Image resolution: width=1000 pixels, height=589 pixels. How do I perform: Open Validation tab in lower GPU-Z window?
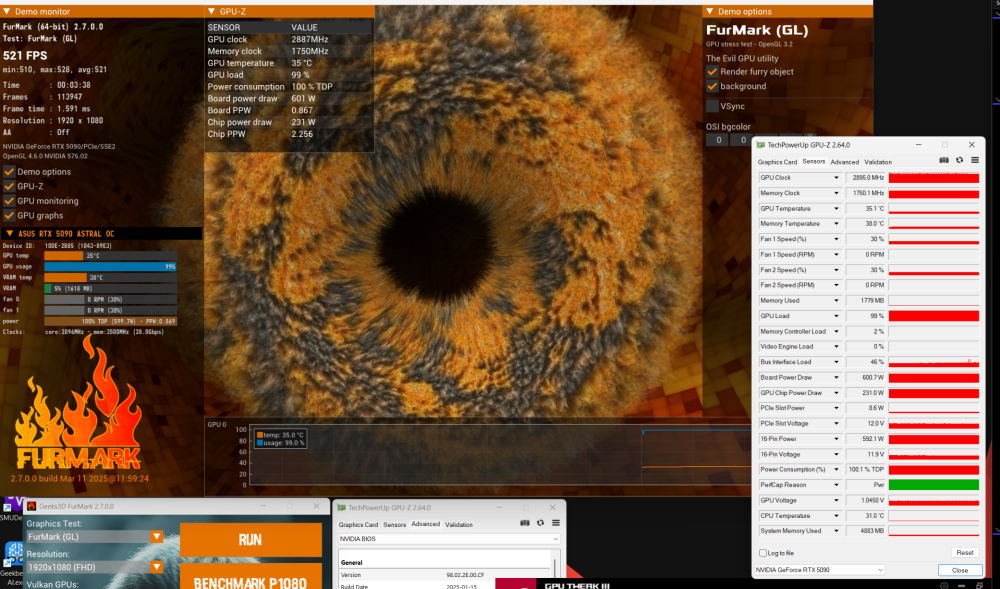(459, 525)
